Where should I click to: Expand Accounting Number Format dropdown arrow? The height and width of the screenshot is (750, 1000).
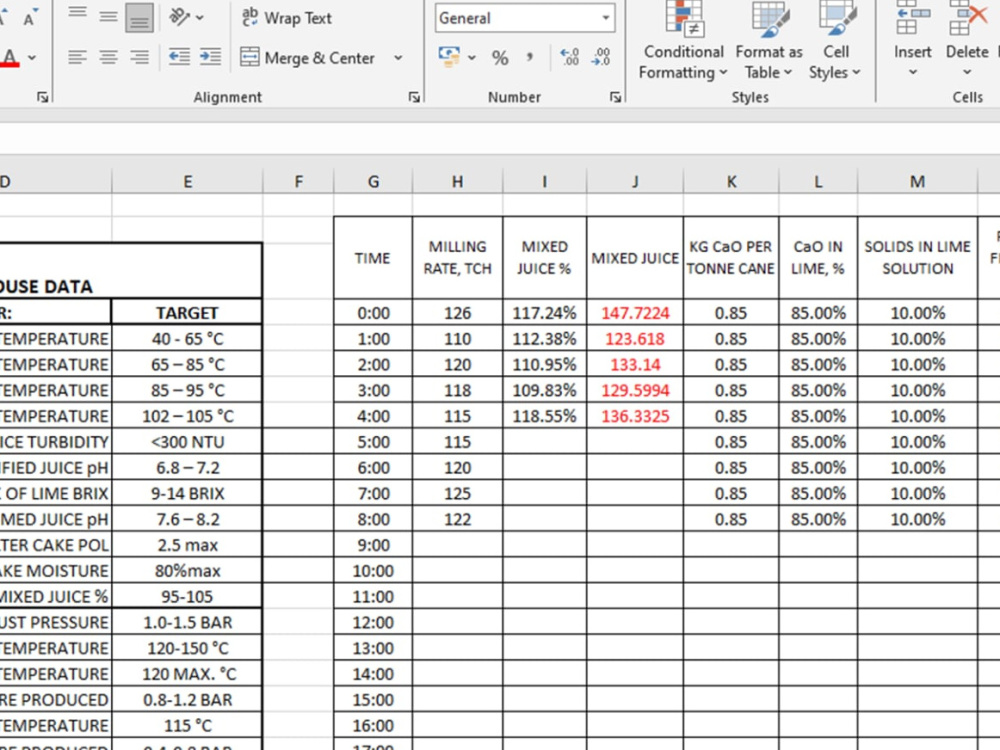(472, 58)
